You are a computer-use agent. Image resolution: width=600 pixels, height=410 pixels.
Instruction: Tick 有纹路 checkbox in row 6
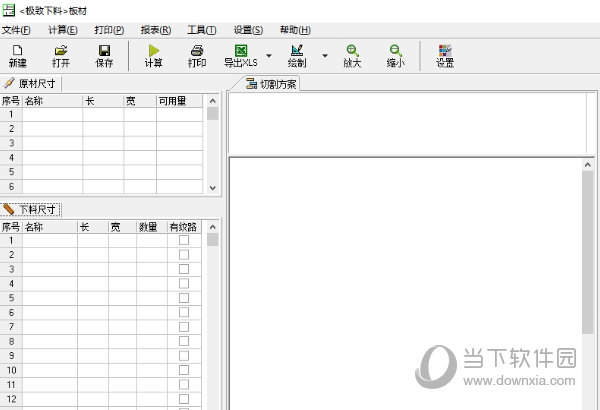184,312
